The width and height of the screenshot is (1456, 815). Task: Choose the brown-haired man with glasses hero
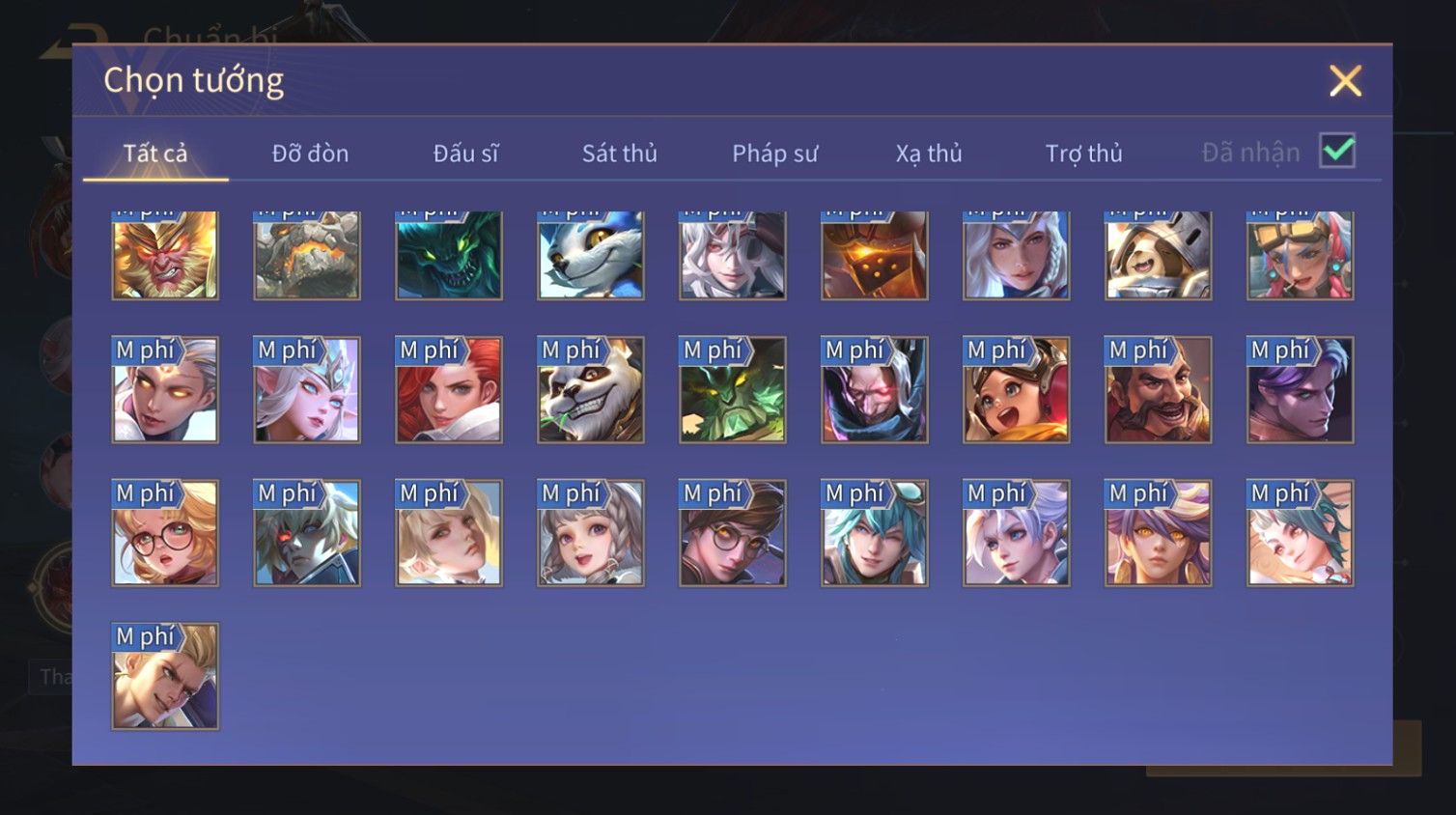coord(733,533)
